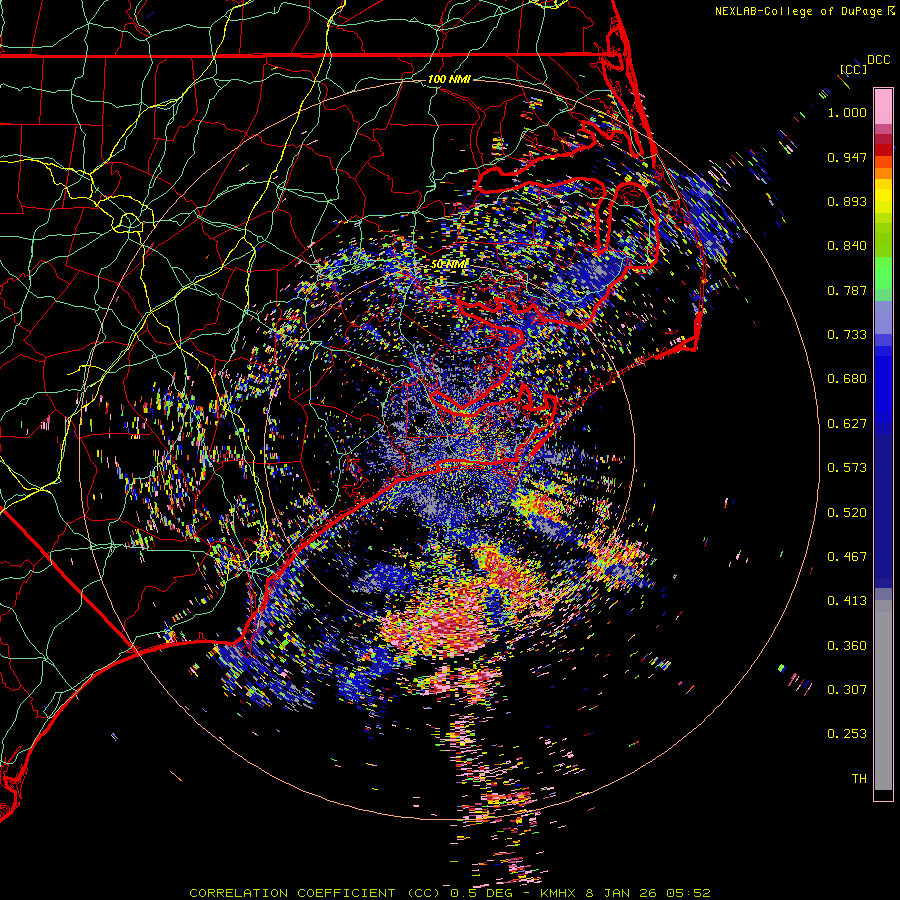Pick the red segment of the color scale
Viewport: 900px width, 900px height.
coord(883,150)
